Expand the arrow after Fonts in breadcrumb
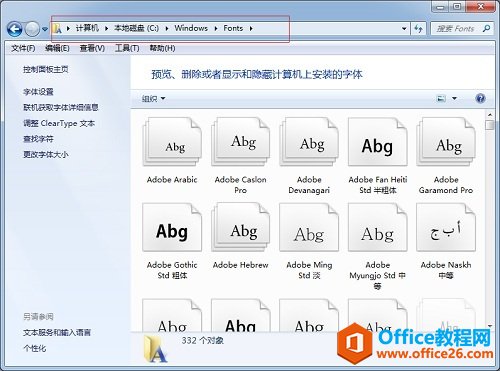500x371 pixels. (x=251, y=29)
